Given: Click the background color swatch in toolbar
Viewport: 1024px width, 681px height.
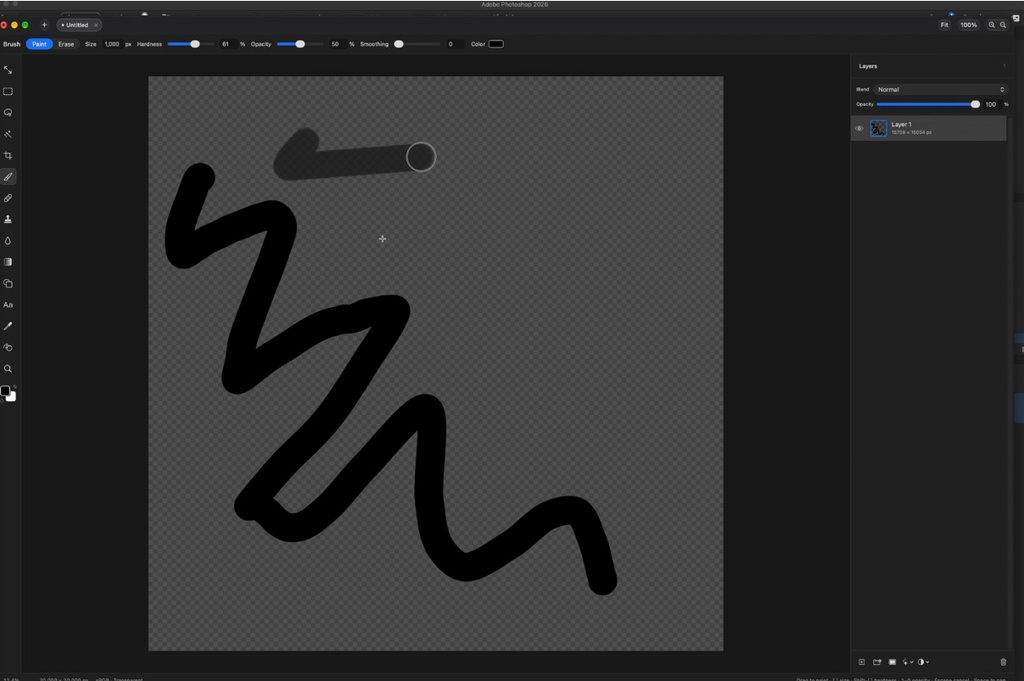Looking at the screenshot, I should [12, 398].
